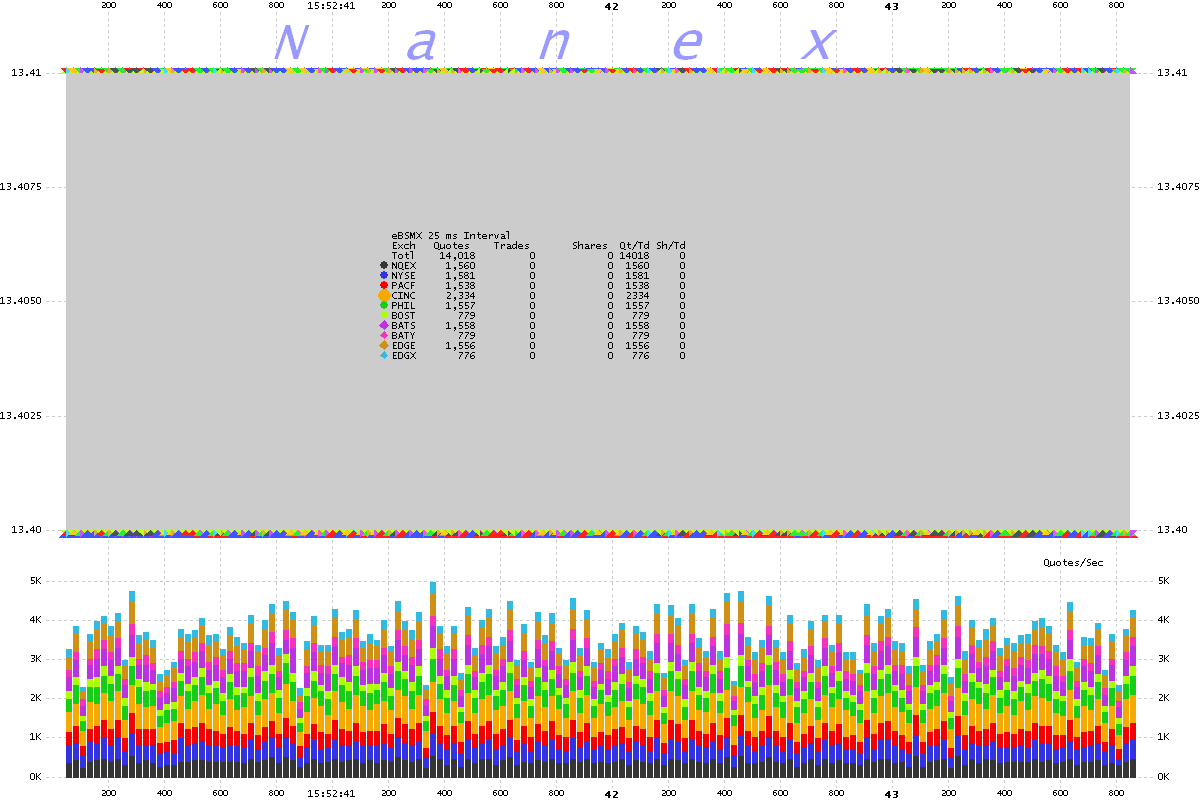Click '13.4050' on the right price axis
The image size is (1200, 800).
coord(1176,301)
